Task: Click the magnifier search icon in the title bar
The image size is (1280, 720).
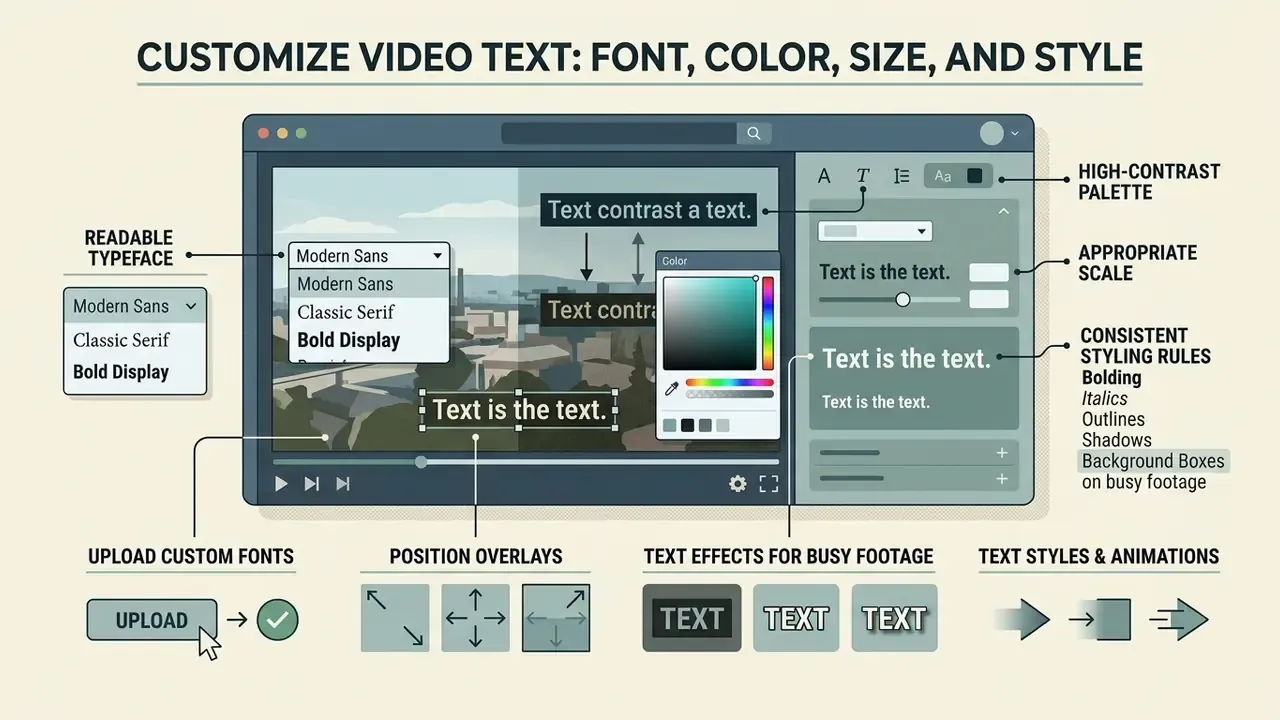Action: (x=754, y=133)
